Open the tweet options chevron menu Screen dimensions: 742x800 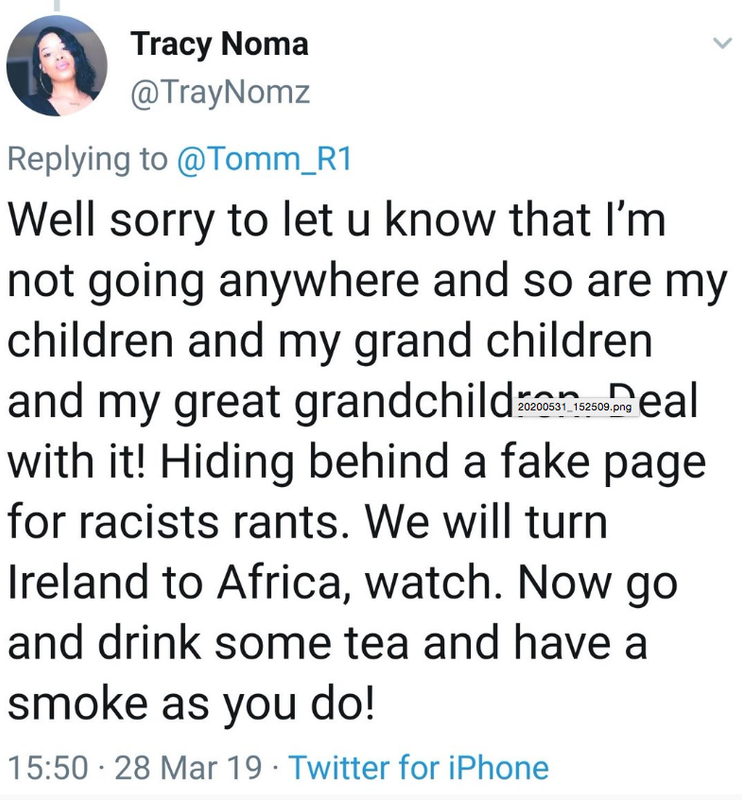coord(722,43)
